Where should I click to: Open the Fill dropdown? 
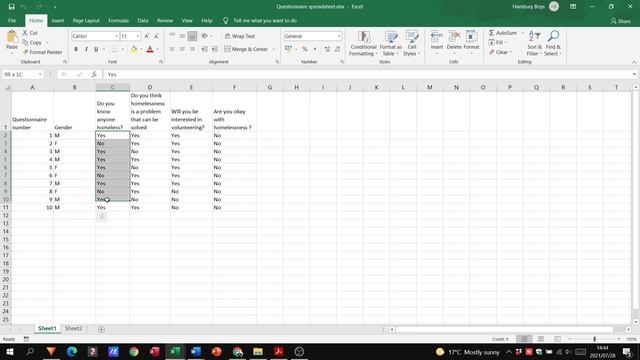(x=497, y=42)
